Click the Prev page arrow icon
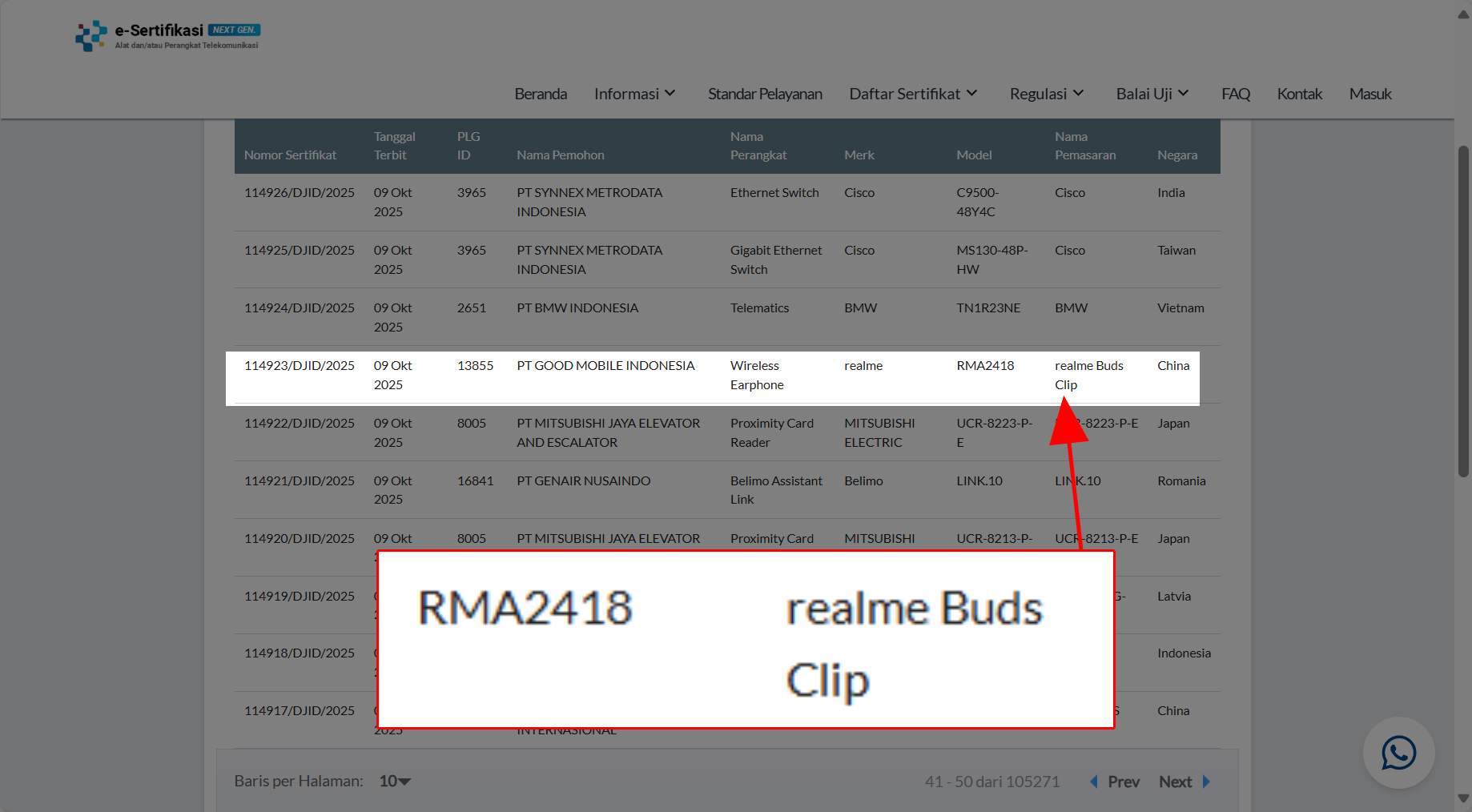1472x812 pixels. (1094, 782)
